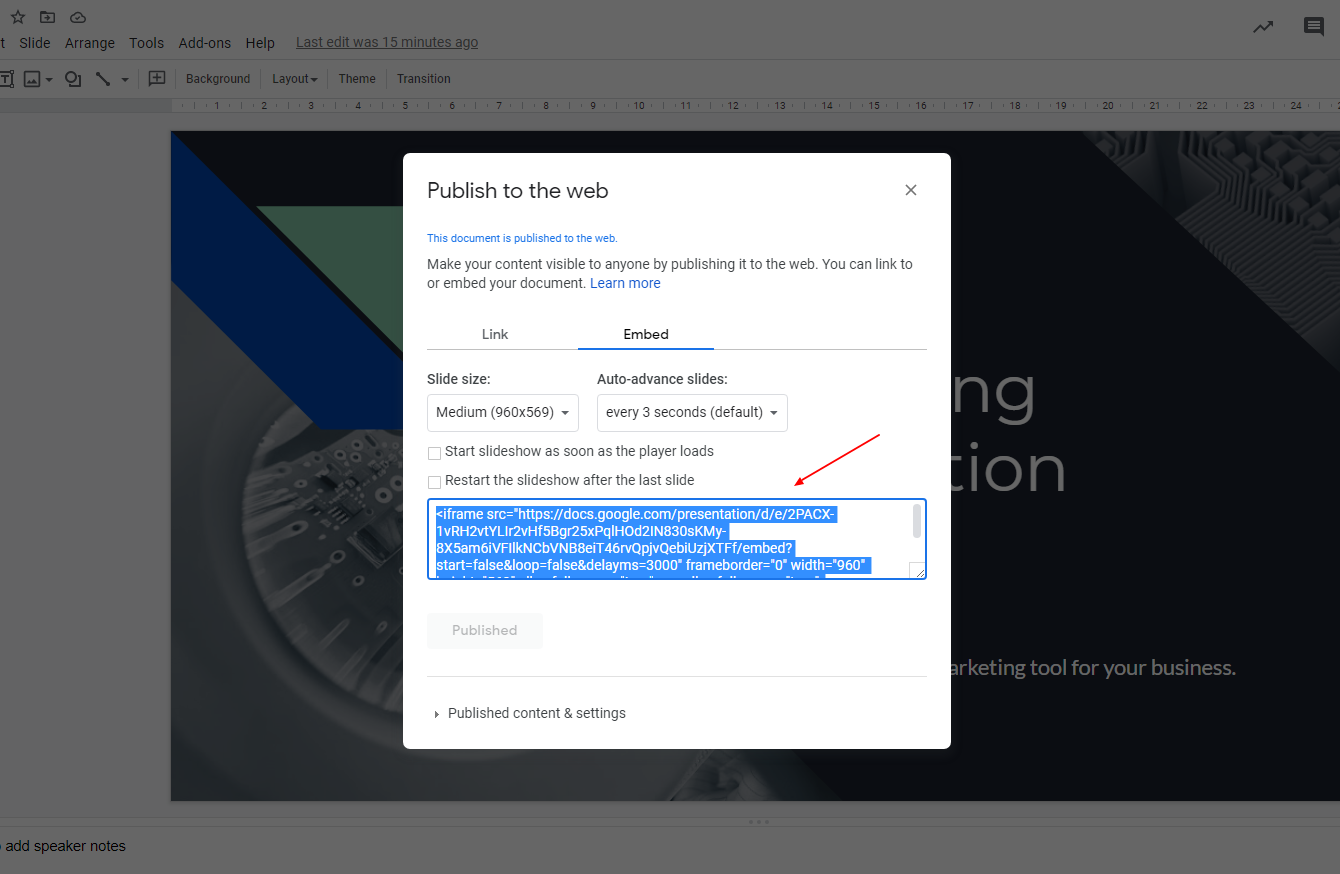Click the "Slide size:" label
Screen dimensions: 1340x874
coord(459,379)
